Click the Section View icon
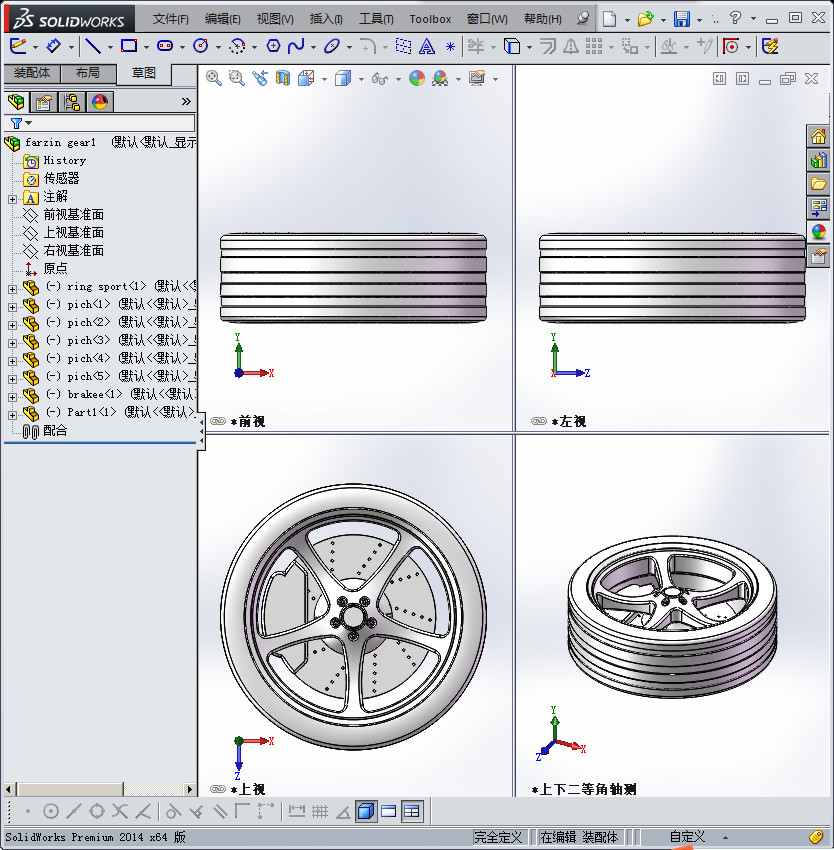834x850 pixels. (282, 78)
